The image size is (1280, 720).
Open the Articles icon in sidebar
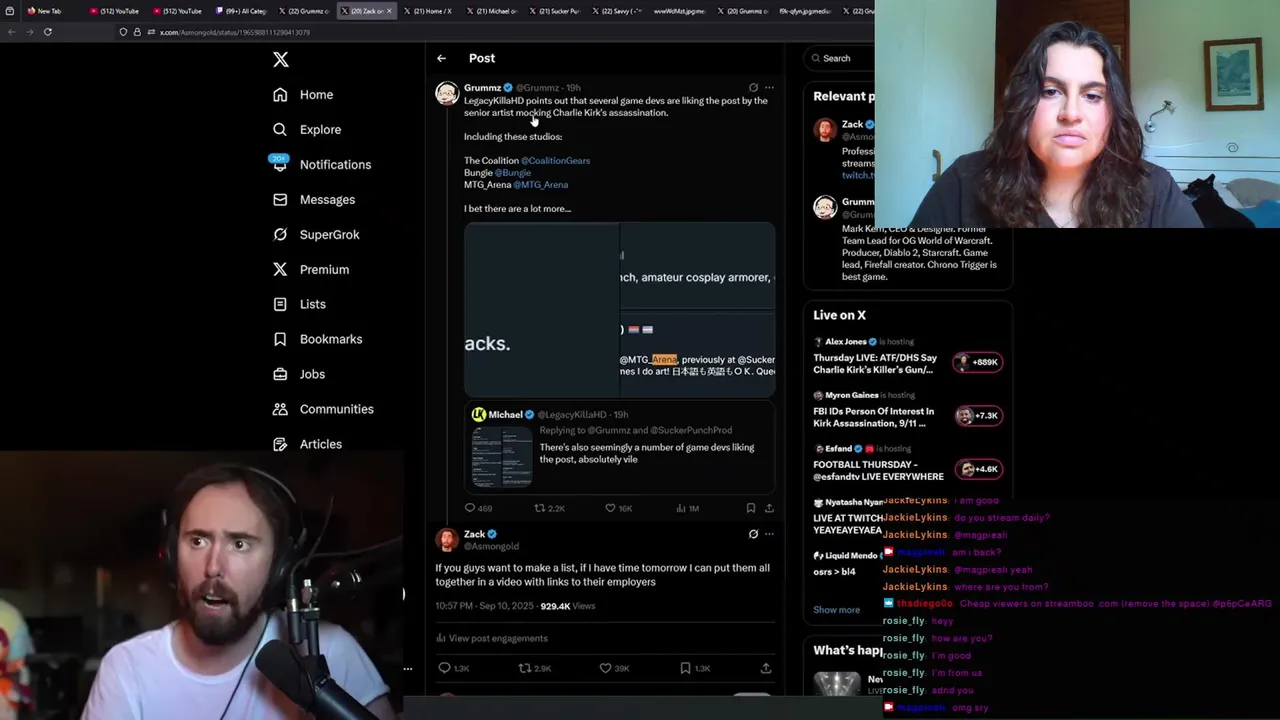tap(280, 444)
